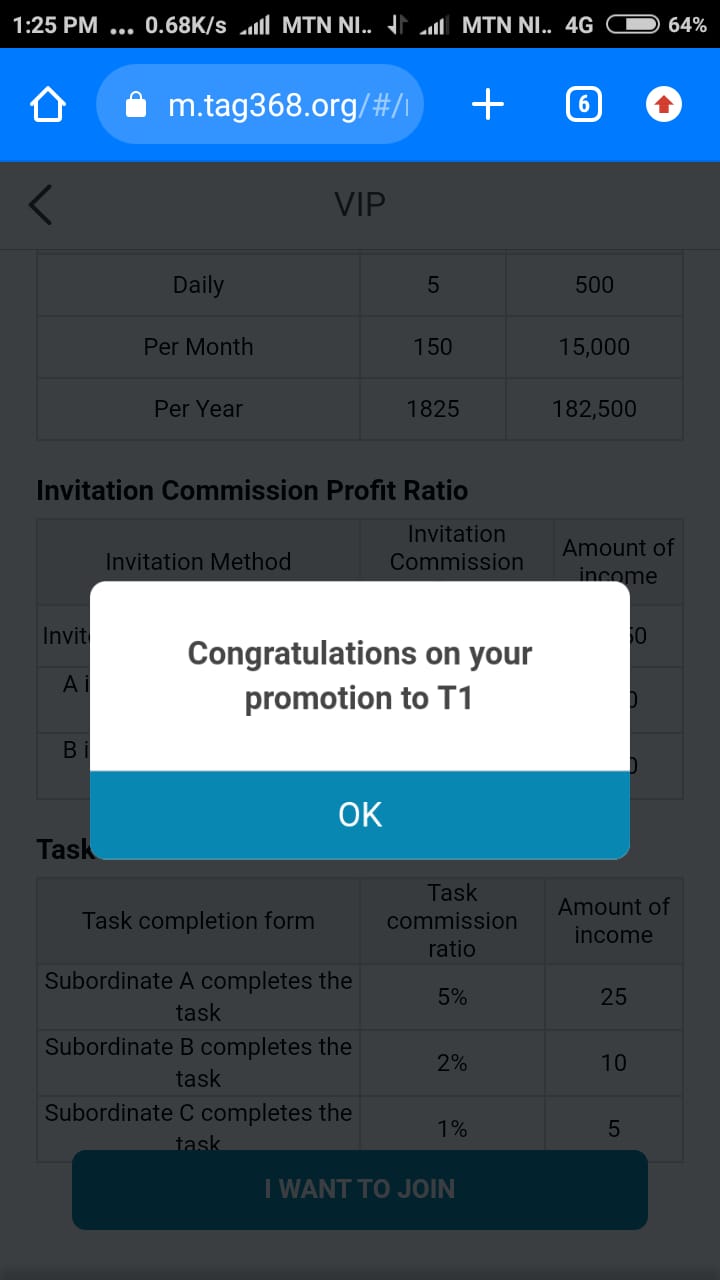
Task: Click the I WANT TO JOIN button
Action: point(360,1189)
